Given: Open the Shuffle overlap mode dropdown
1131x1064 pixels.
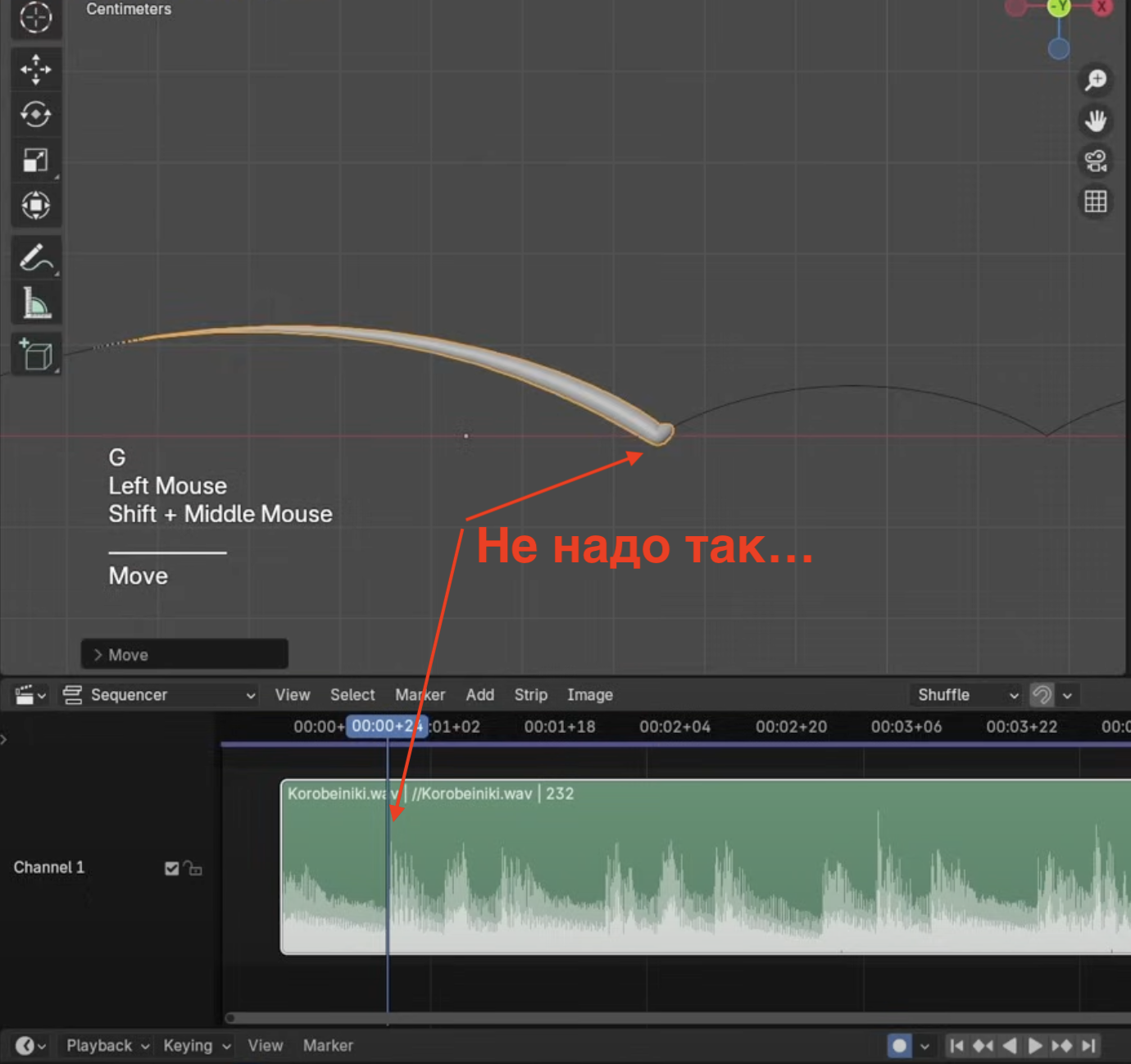Looking at the screenshot, I should click(x=966, y=695).
